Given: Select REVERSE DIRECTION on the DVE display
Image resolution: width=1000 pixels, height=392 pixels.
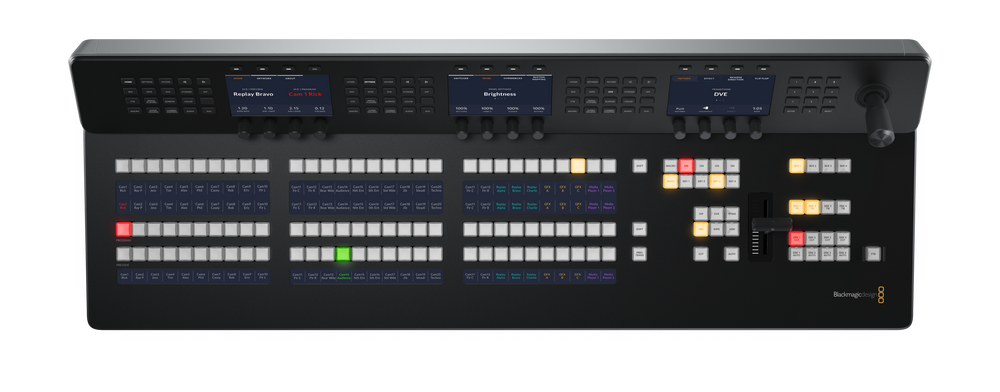Looking at the screenshot, I should click(x=736, y=78).
